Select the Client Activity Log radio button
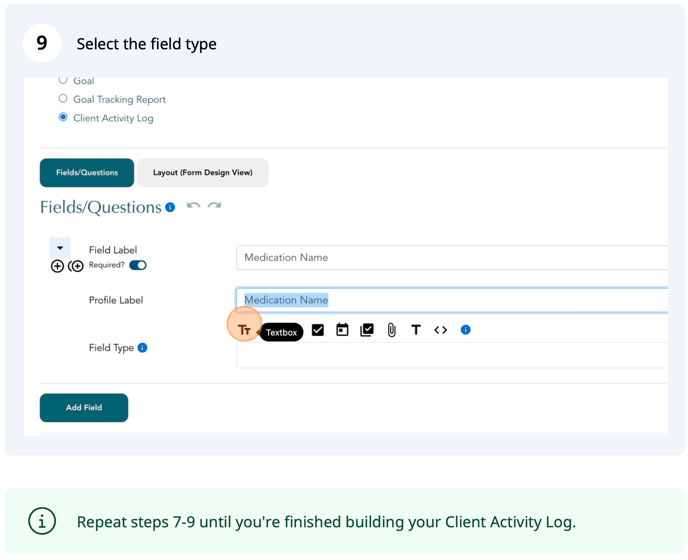Image resolution: width=688 pixels, height=560 pixels. pyautogui.click(x=63, y=117)
